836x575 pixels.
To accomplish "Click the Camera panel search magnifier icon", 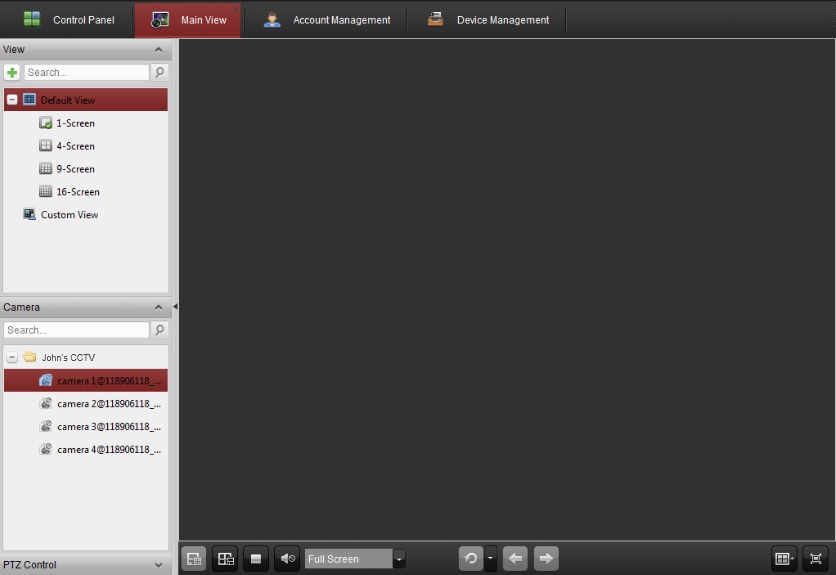I will [x=159, y=330].
